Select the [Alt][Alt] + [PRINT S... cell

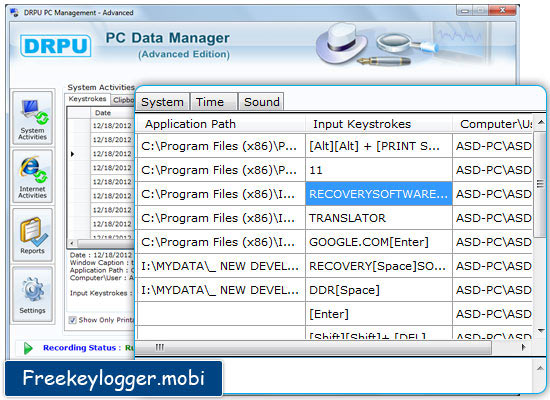(379, 146)
